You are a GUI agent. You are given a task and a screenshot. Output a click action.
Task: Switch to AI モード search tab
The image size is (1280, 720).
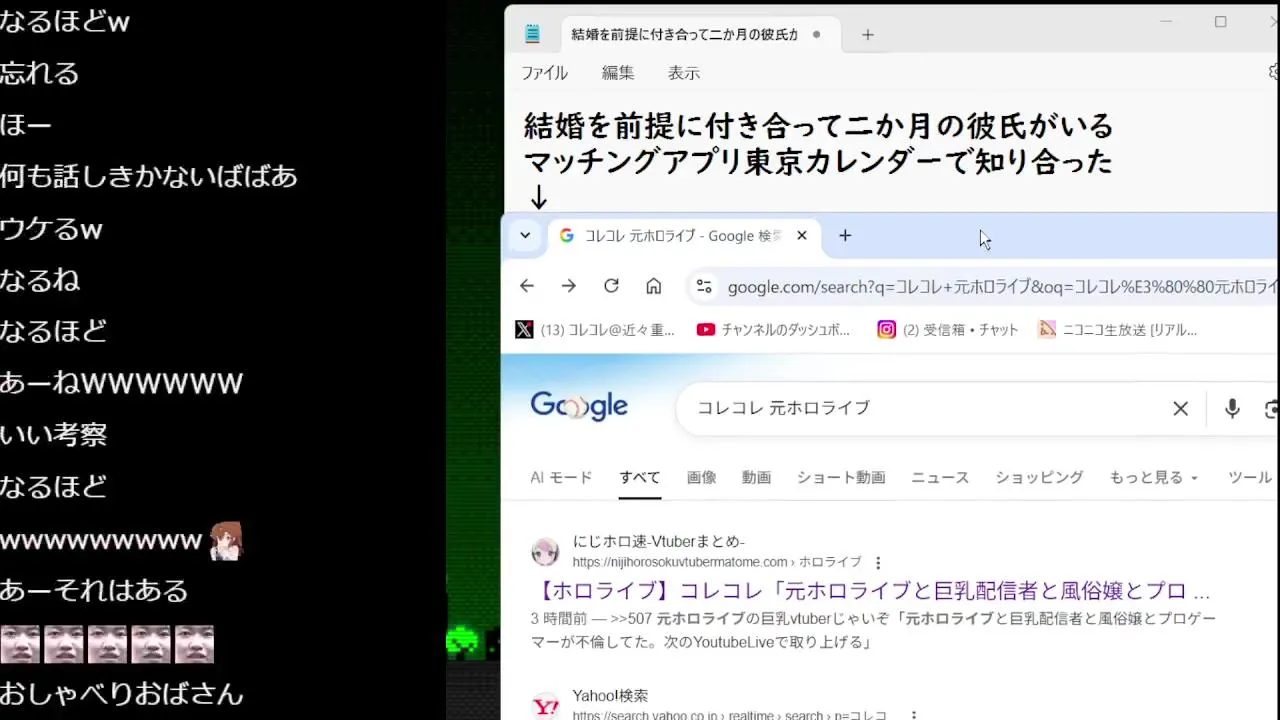[x=561, y=477]
